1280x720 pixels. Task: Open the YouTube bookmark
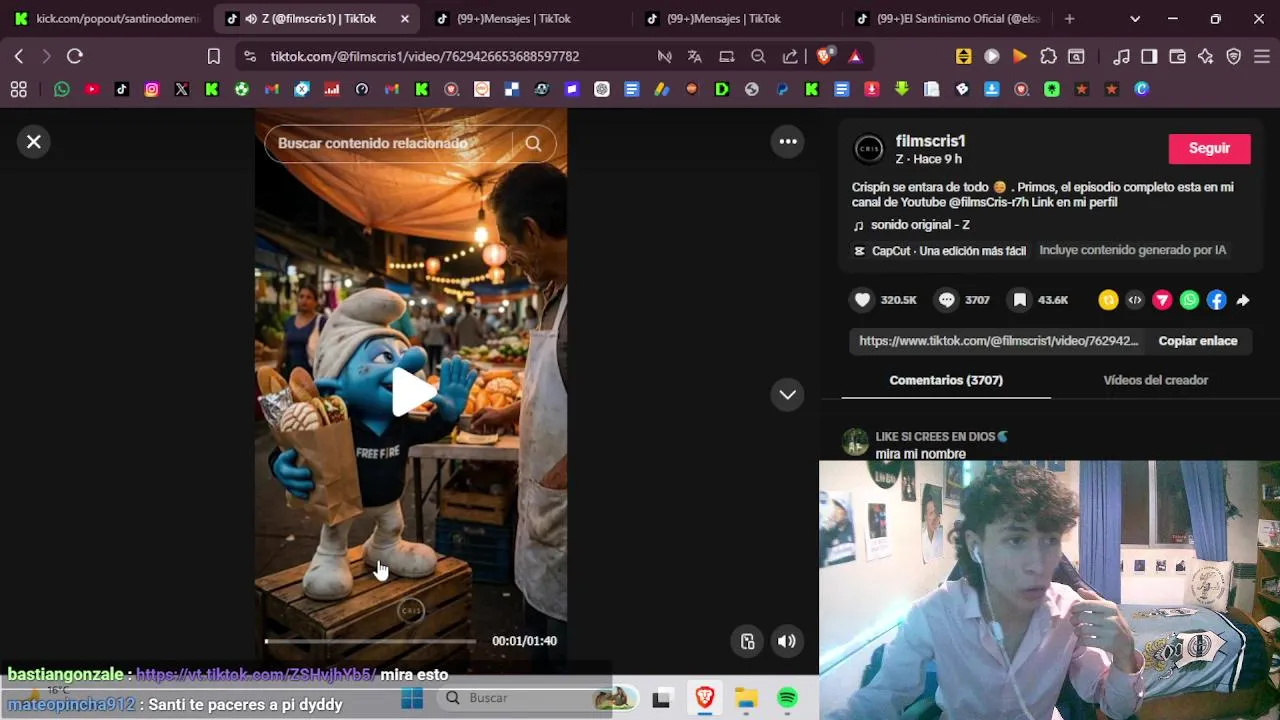92,89
